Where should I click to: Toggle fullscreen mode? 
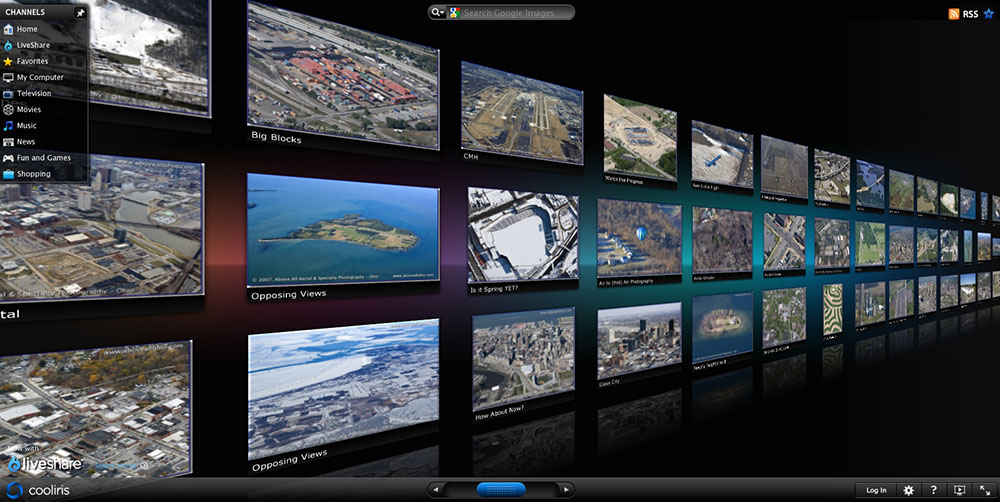click(985, 490)
